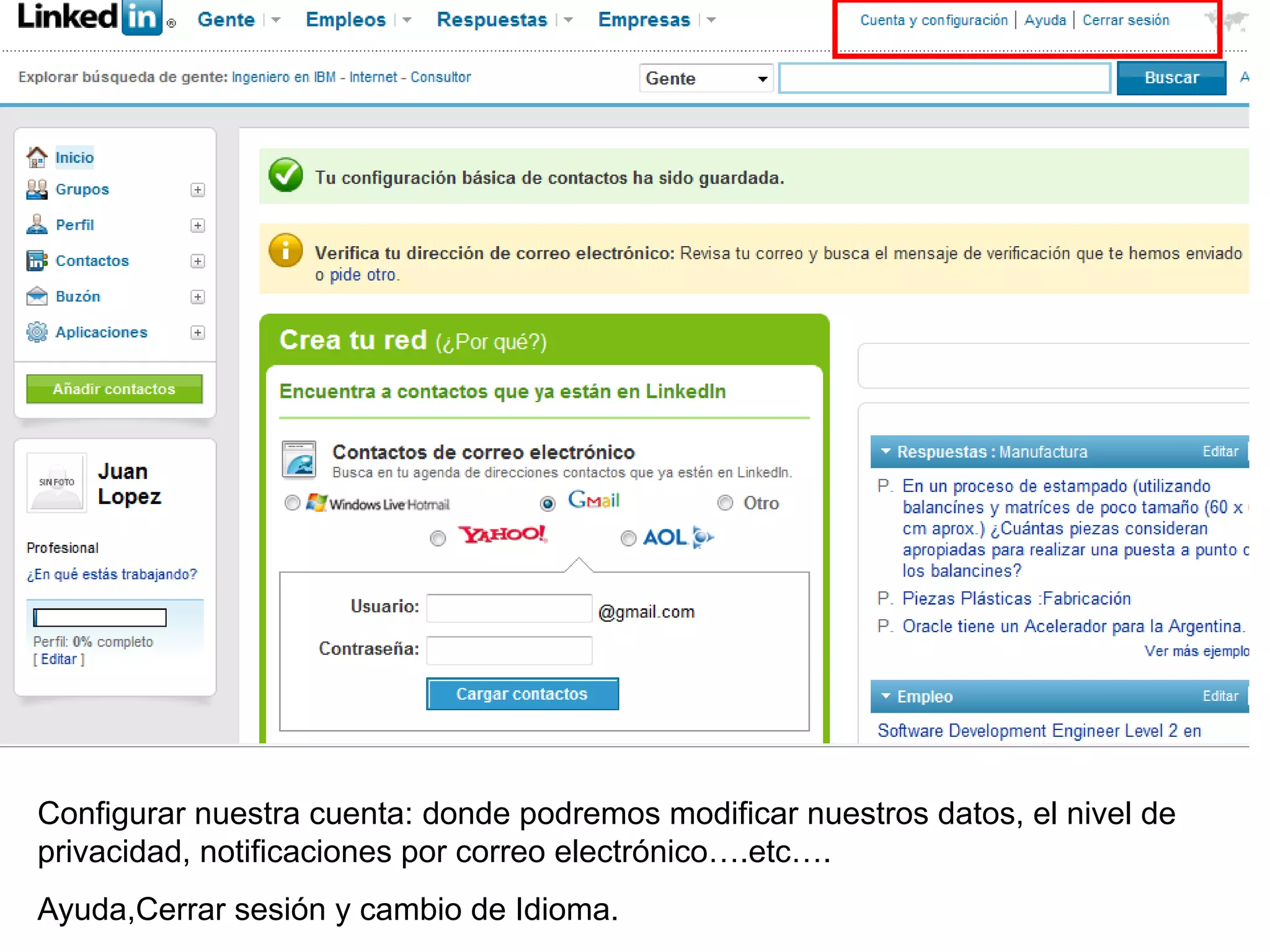Click the Grupos people icon
The height and width of the screenshot is (952, 1270).
point(37,189)
